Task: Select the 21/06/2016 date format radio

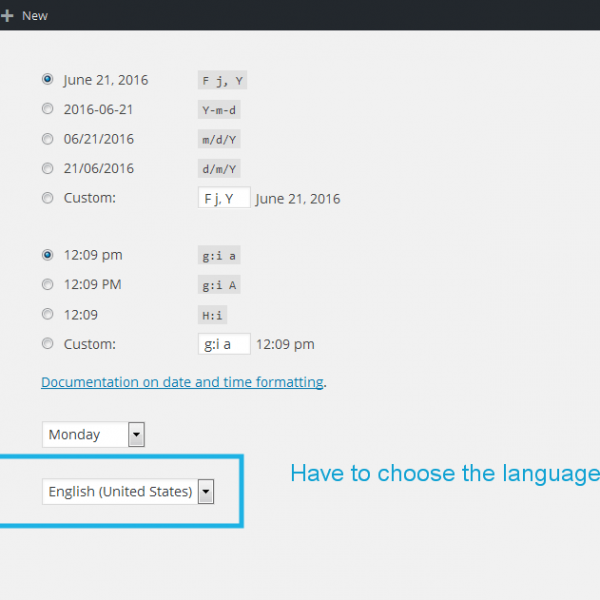Action: click(48, 168)
